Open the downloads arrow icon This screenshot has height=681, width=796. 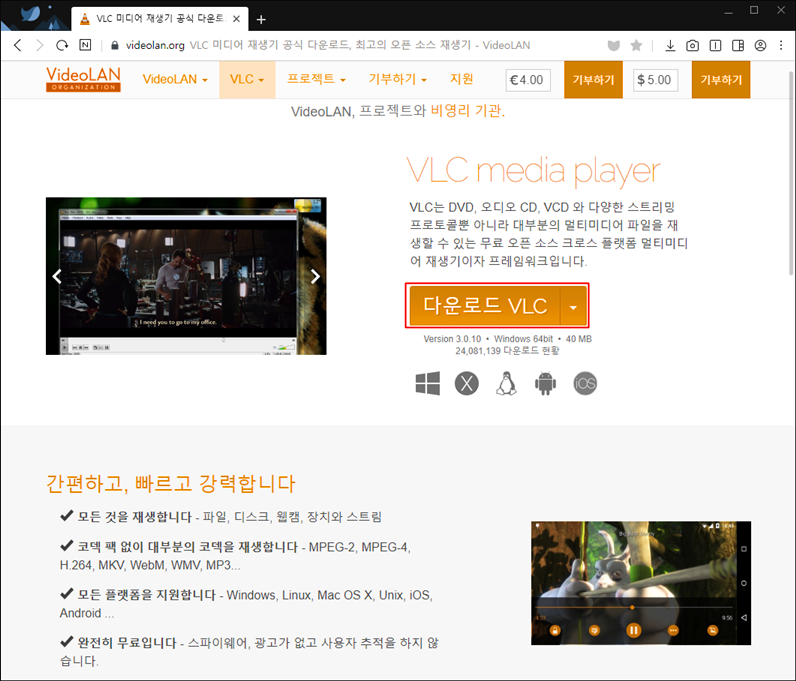[670, 46]
